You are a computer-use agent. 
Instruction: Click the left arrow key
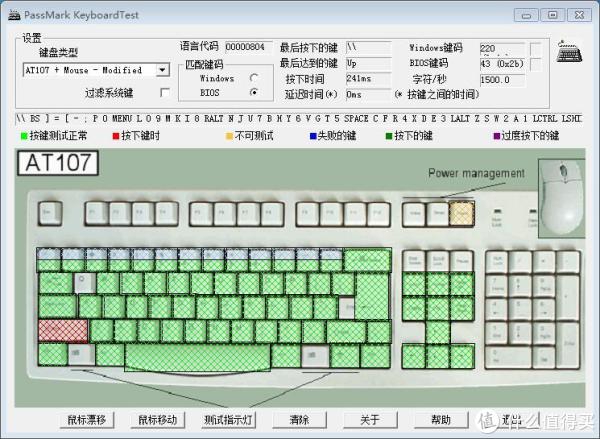[x=414, y=357]
